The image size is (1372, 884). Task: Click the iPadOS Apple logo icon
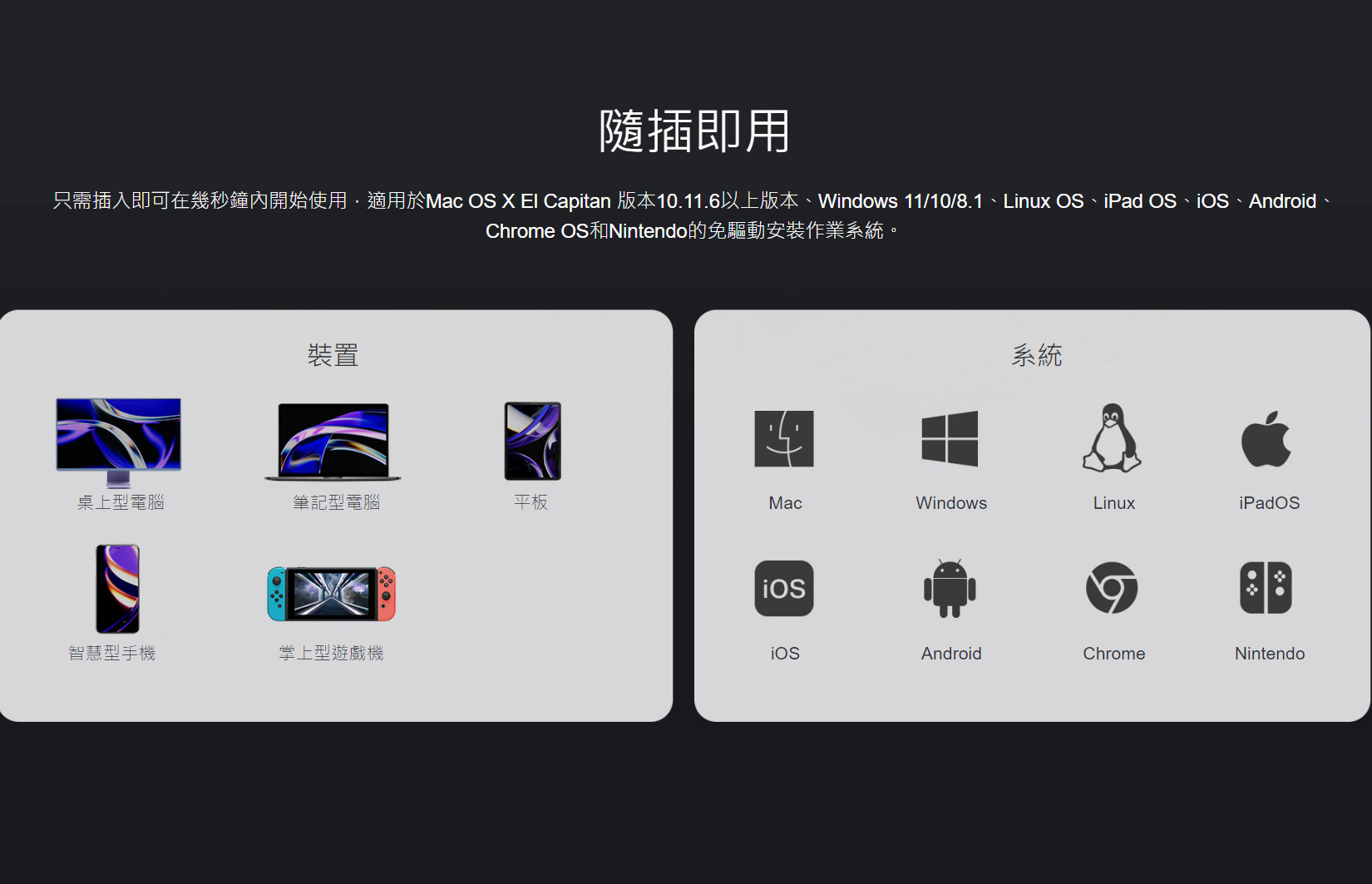(x=1266, y=438)
